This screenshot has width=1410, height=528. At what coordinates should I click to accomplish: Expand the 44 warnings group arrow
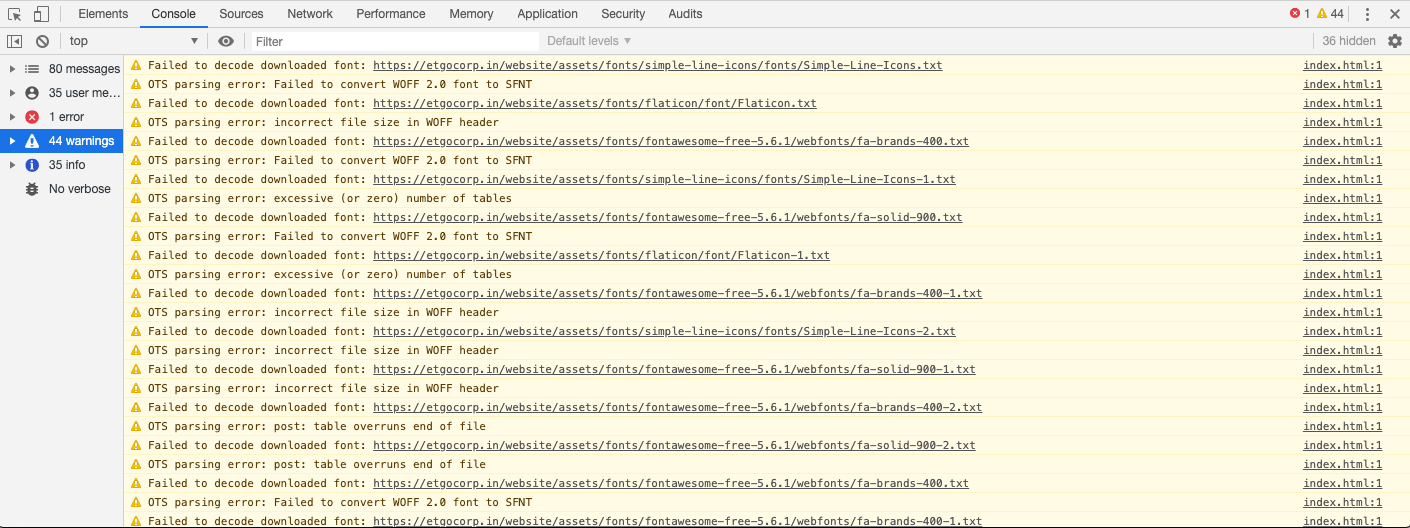tap(12, 141)
